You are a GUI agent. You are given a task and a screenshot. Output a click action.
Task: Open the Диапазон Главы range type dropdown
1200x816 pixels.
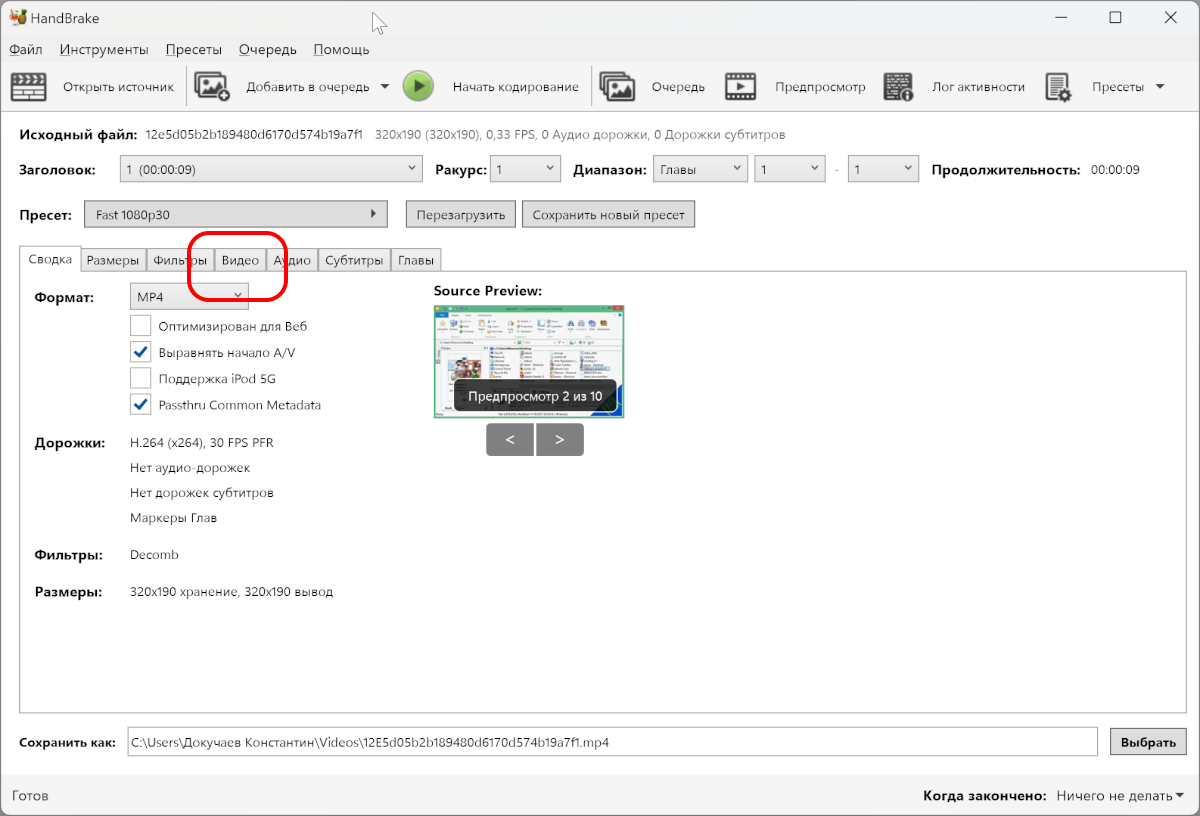pos(700,170)
